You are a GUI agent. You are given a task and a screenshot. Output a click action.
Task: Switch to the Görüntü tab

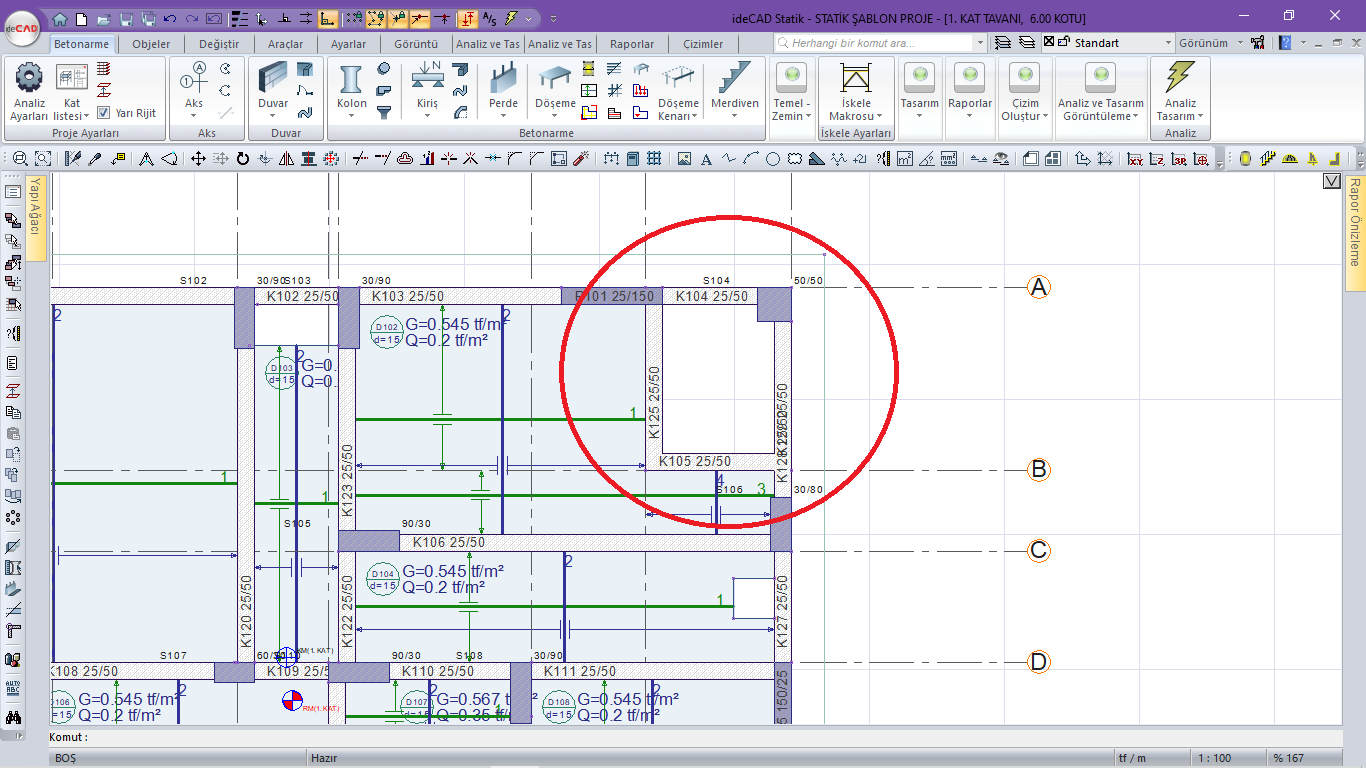pos(416,44)
